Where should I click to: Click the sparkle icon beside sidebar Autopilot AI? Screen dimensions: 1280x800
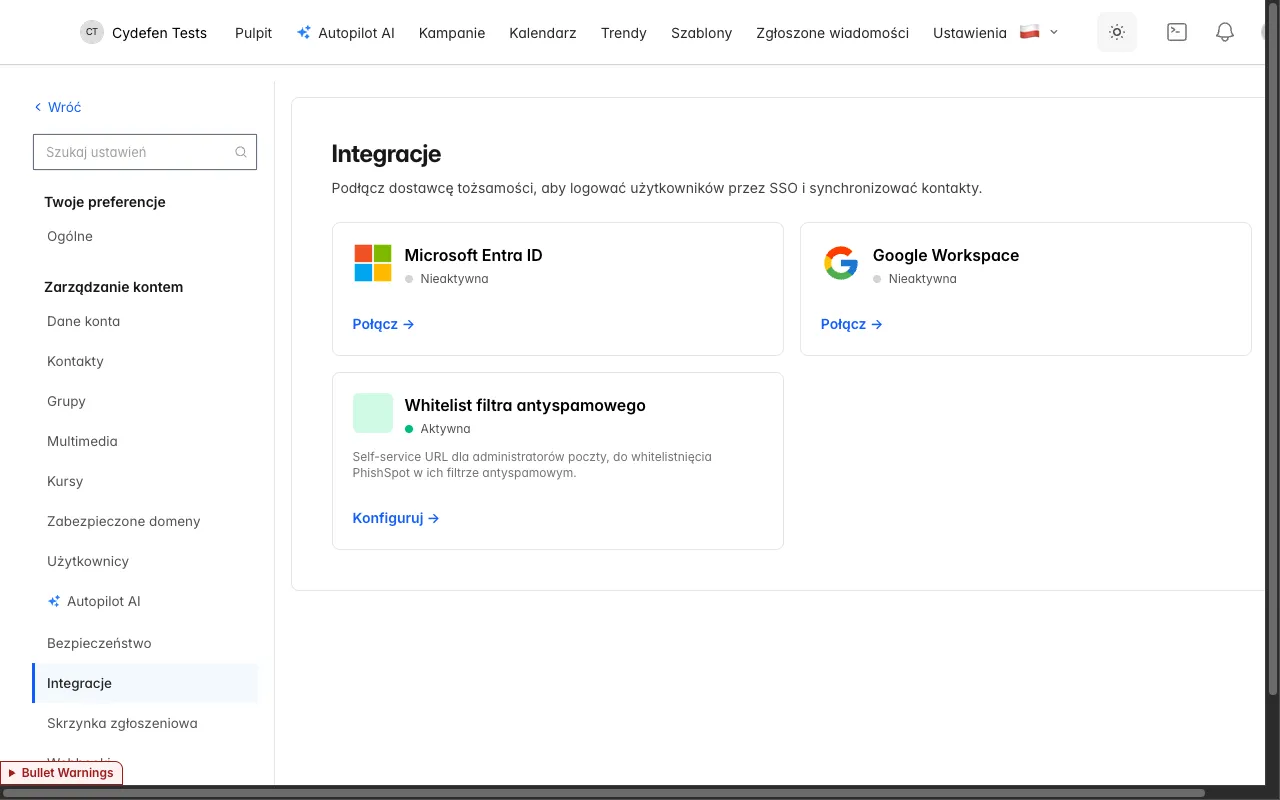click(x=54, y=601)
